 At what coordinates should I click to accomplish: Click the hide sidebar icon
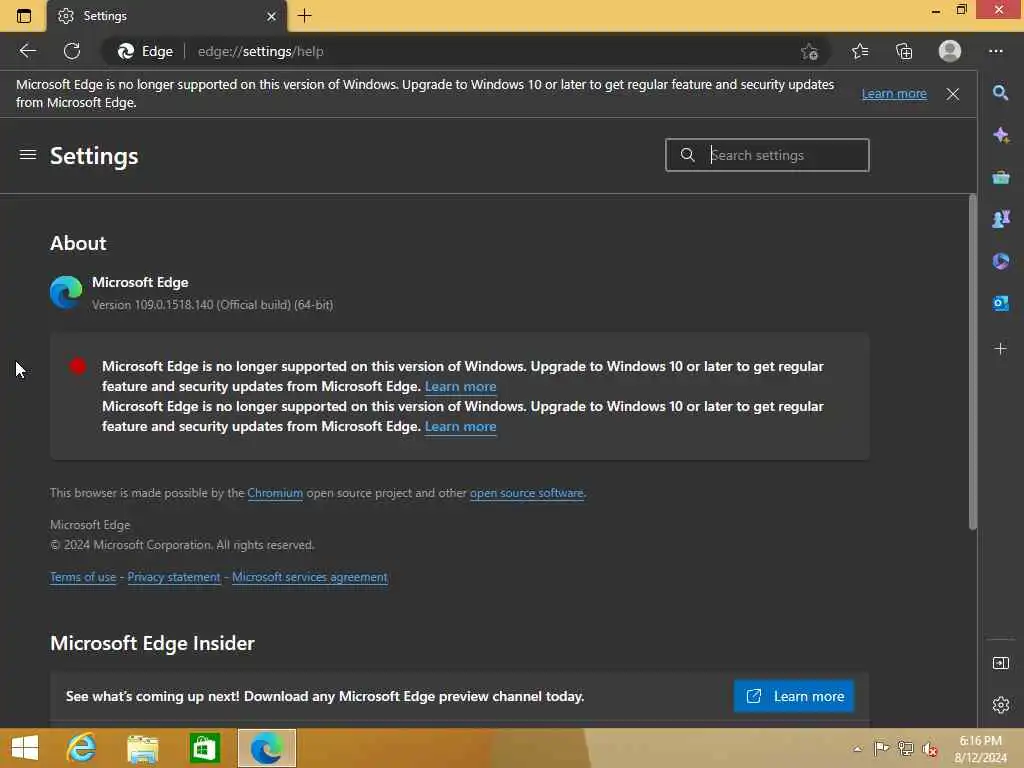pos(1000,663)
